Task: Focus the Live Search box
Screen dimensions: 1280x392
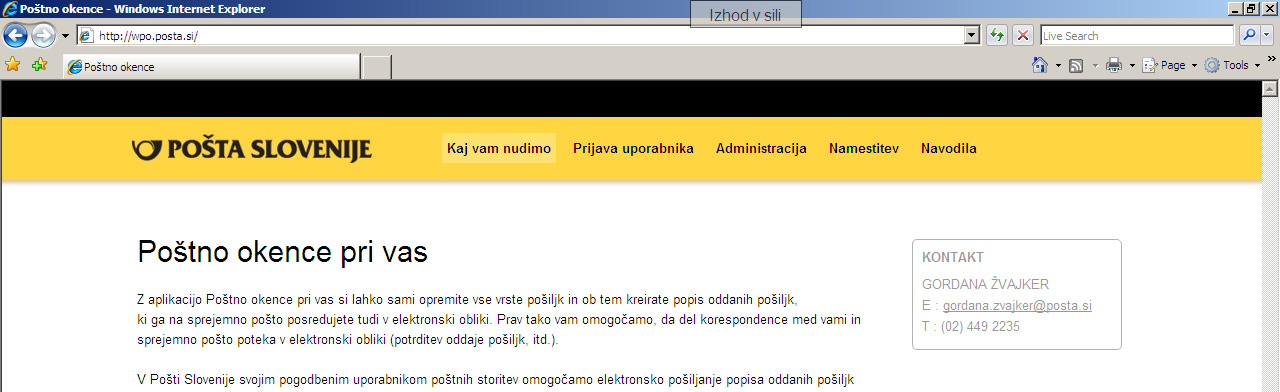Action: 1137,35
